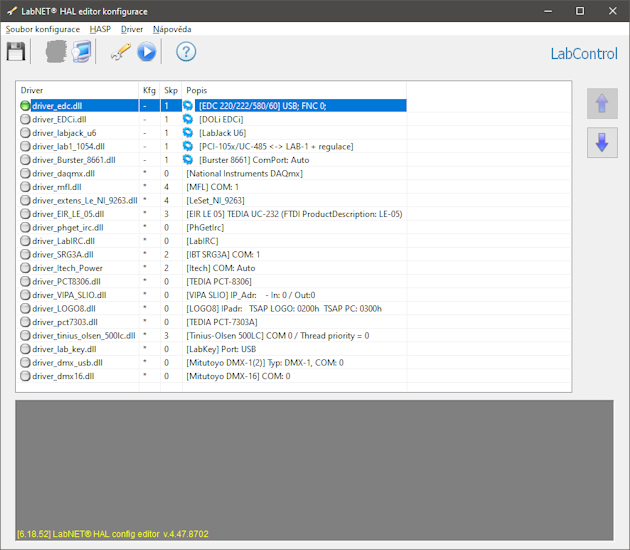Click description [LabIRC]
The image size is (630, 550).
coord(202,241)
